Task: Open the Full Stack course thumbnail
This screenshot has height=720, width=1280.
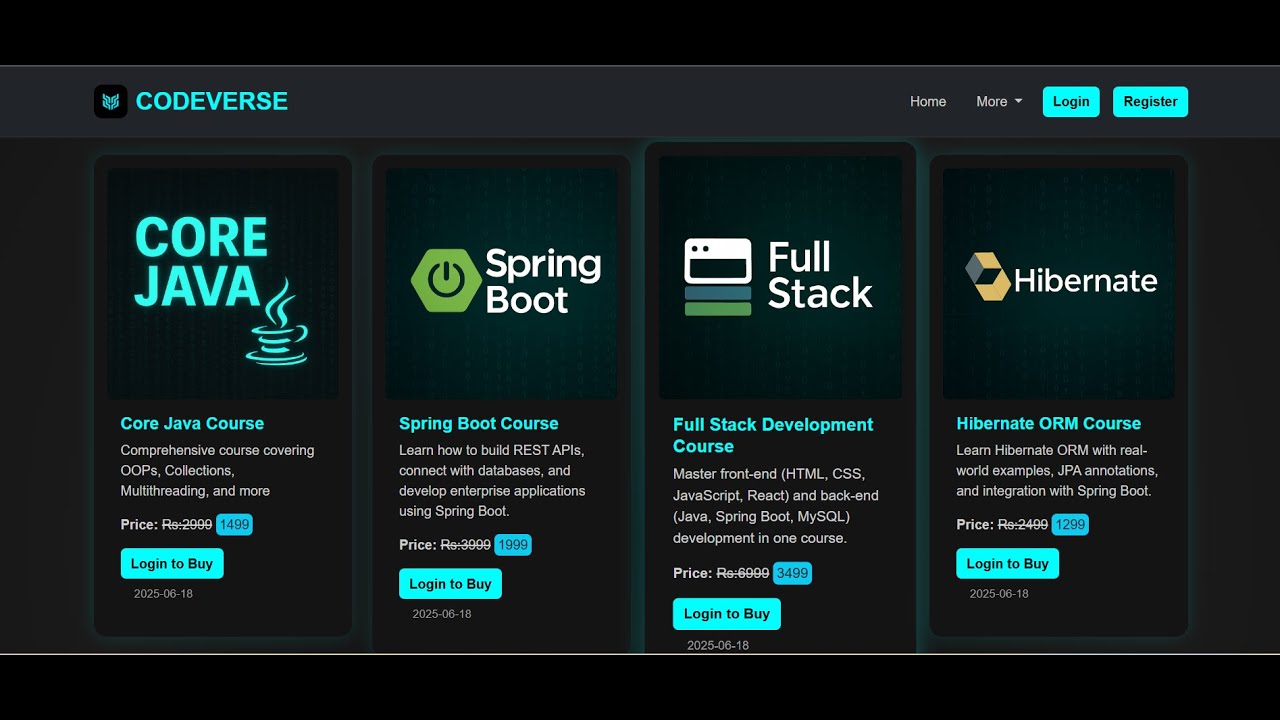Action: [780, 278]
